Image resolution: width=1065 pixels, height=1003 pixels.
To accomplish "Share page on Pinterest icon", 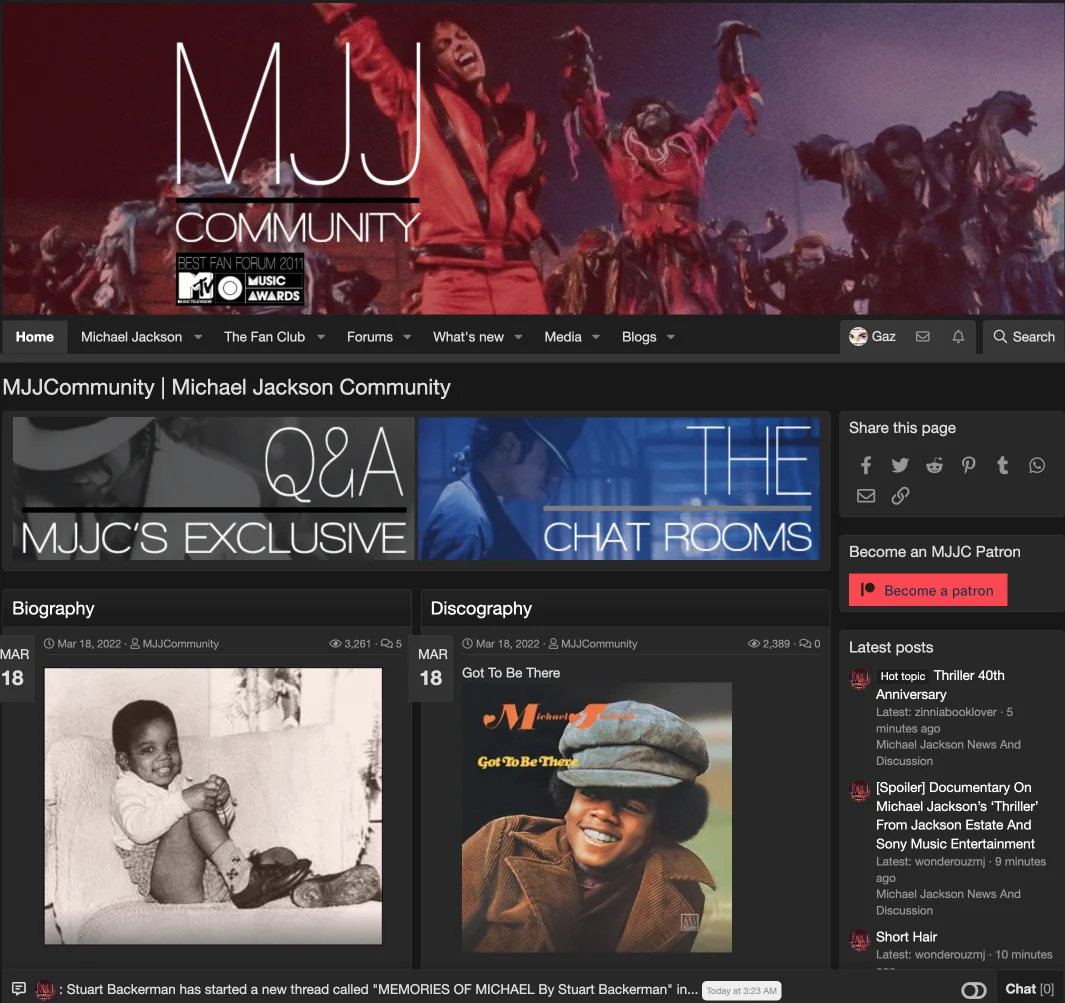I will pyautogui.click(x=969, y=465).
